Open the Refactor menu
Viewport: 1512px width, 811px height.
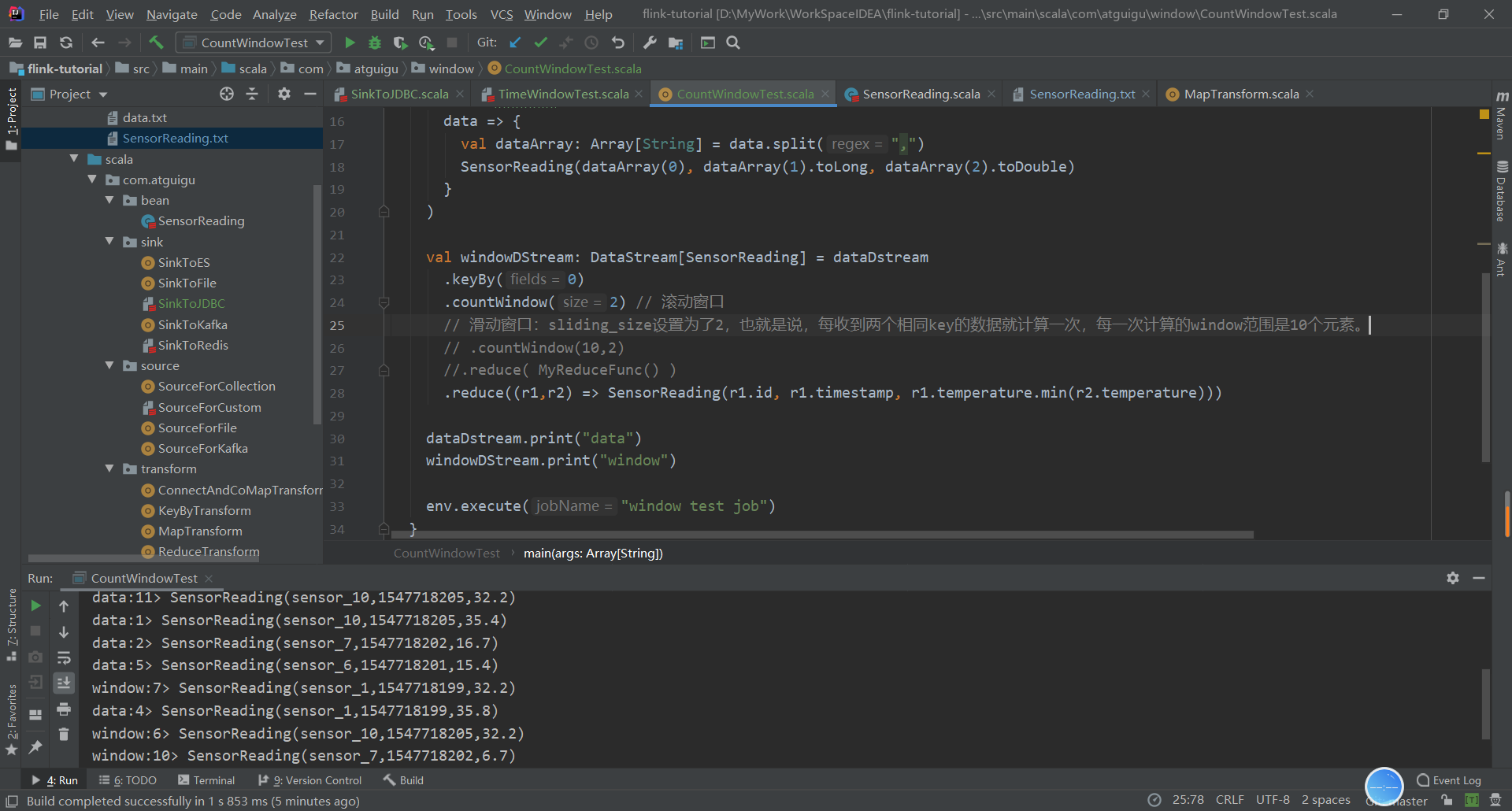333,14
